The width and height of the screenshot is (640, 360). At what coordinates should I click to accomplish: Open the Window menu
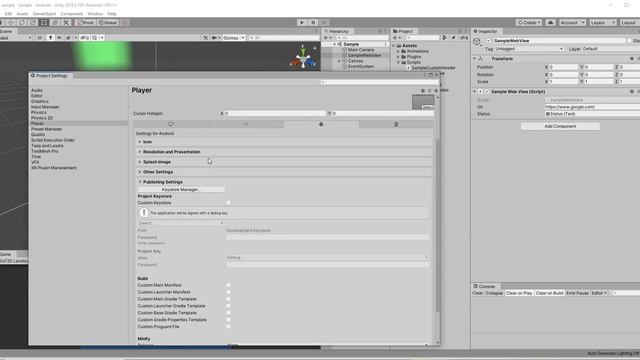point(95,14)
